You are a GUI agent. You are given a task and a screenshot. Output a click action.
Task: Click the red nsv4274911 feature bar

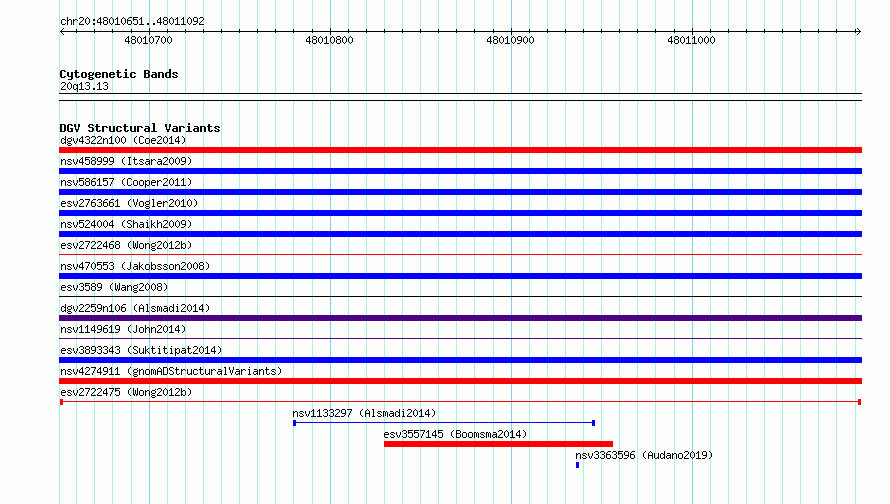460,381
